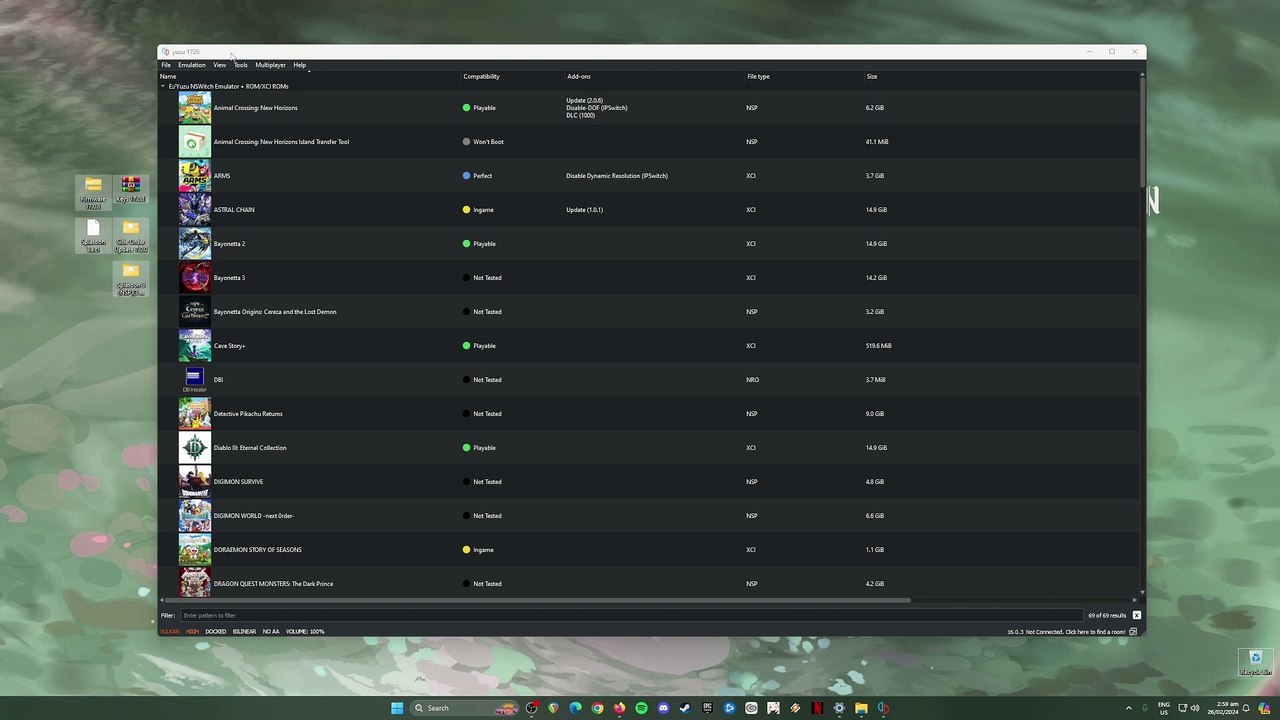Click the 'Update (1.0.1)' add-on text
1280x720 pixels.
coord(584,210)
